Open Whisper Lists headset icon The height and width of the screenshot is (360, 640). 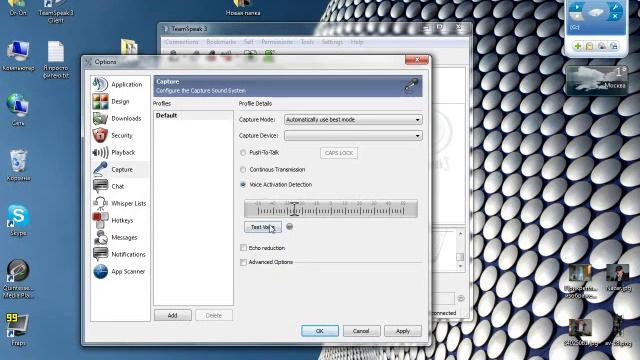click(100, 203)
